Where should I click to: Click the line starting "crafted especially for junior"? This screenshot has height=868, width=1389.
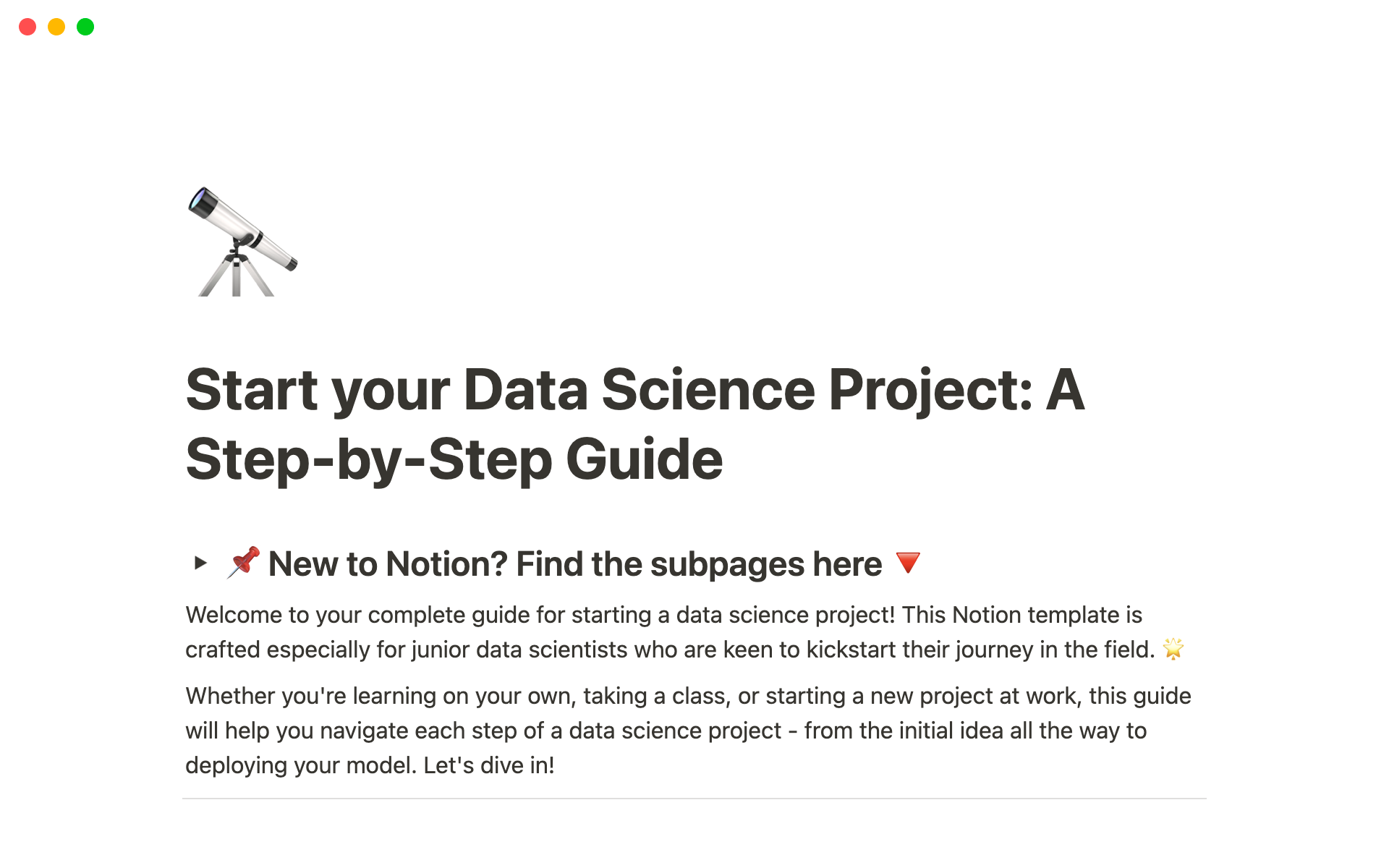tap(669, 650)
